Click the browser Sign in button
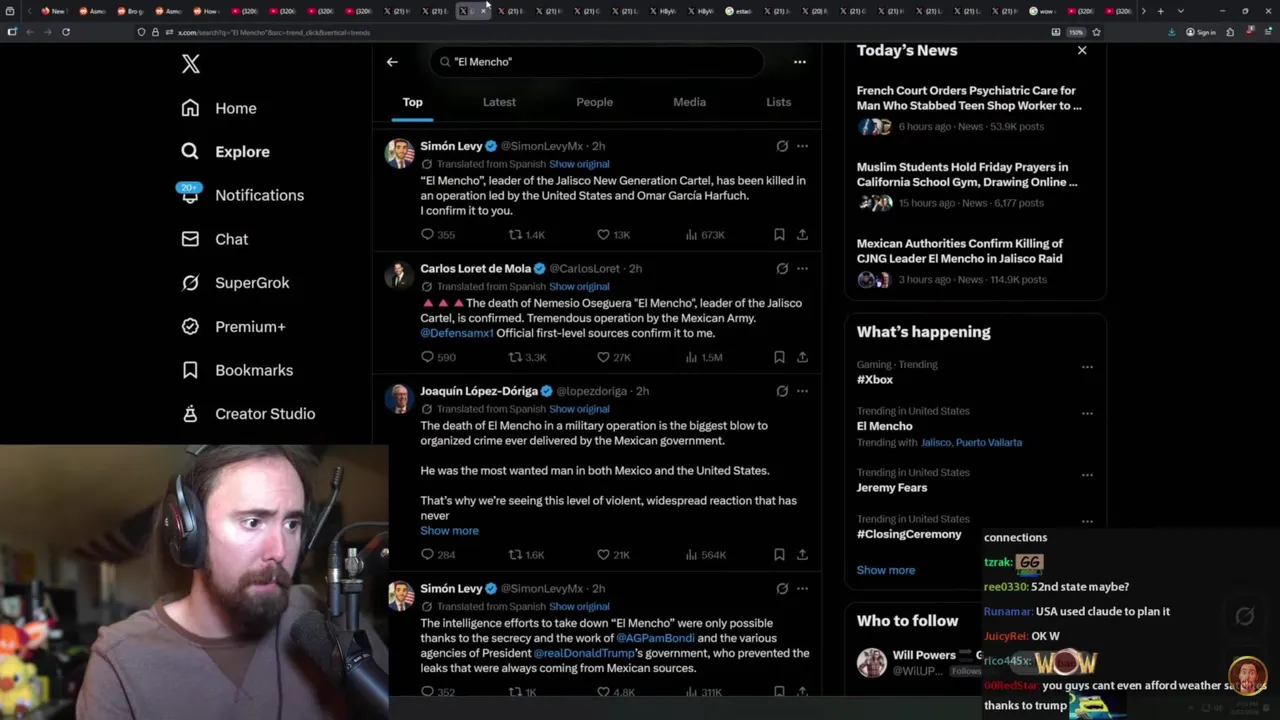 click(x=1201, y=32)
